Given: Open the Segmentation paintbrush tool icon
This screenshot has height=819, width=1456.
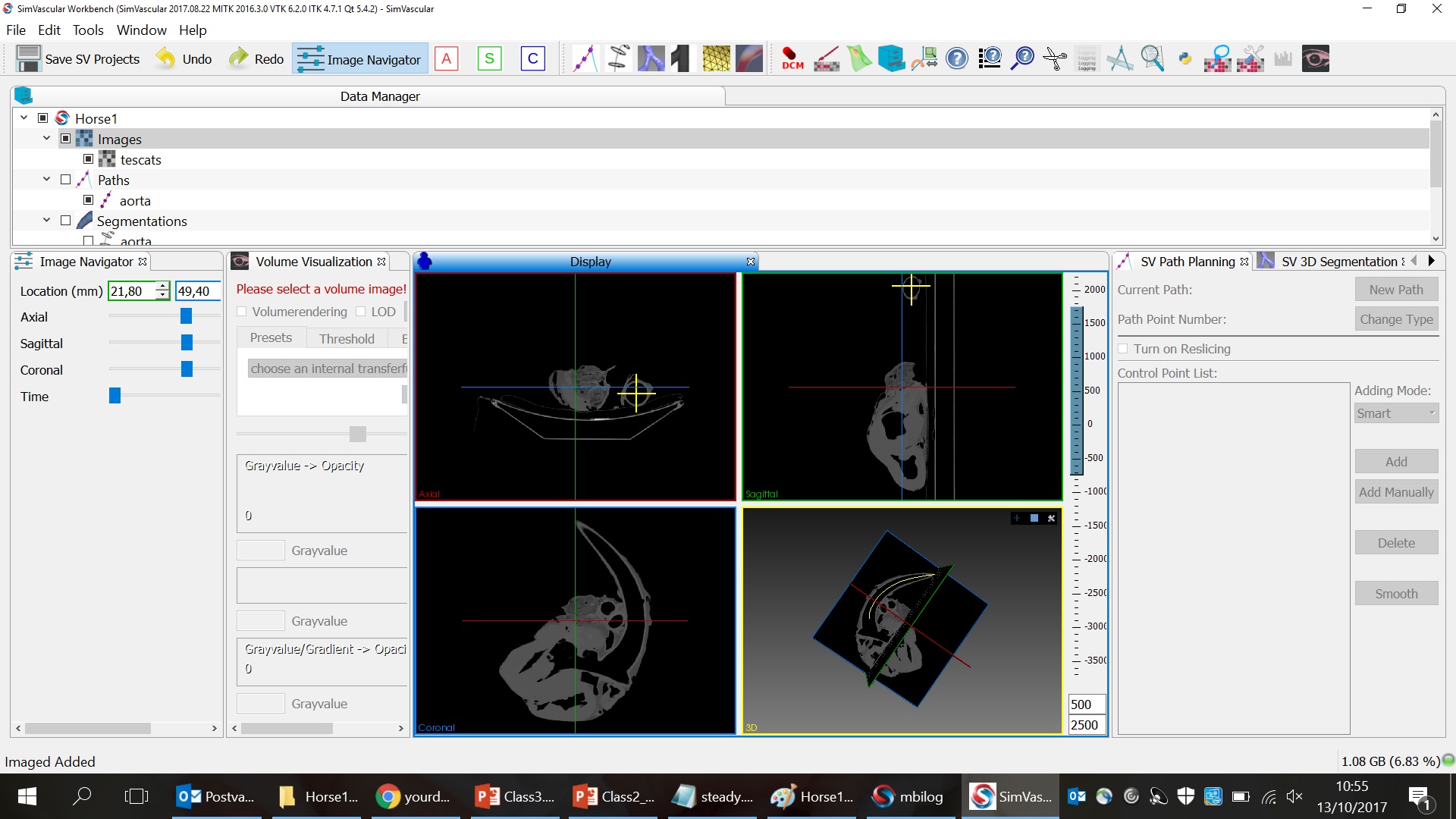Looking at the screenshot, I should pyautogui.click(x=826, y=58).
